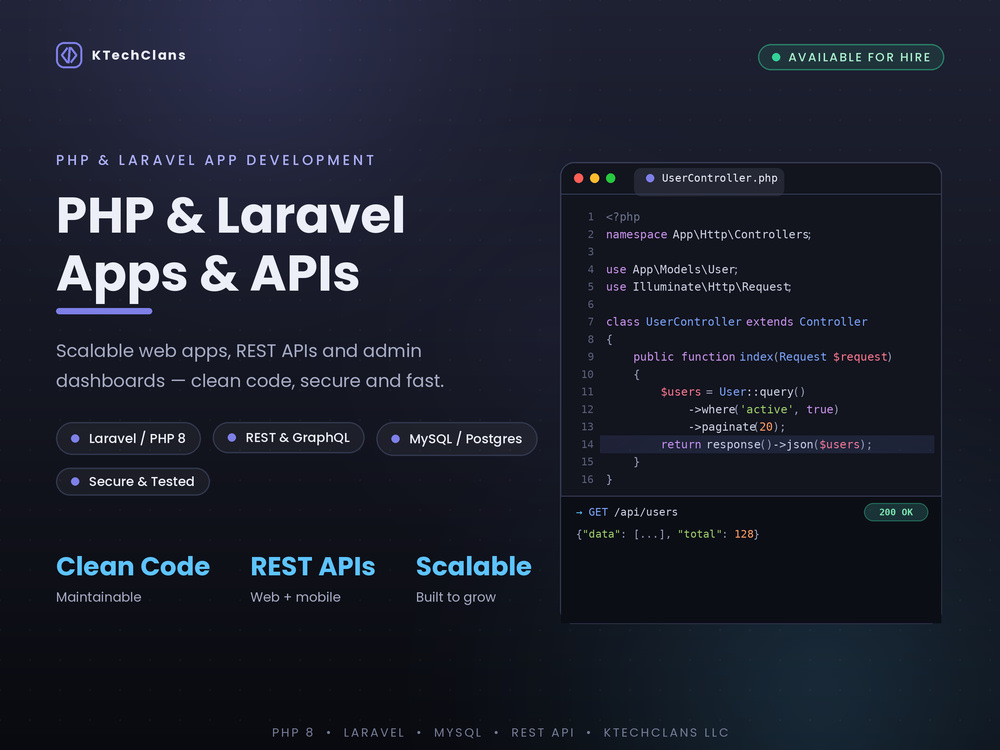Image resolution: width=1000 pixels, height=750 pixels.
Task: Click the green status dot in hire badge
Action: click(x=776, y=57)
